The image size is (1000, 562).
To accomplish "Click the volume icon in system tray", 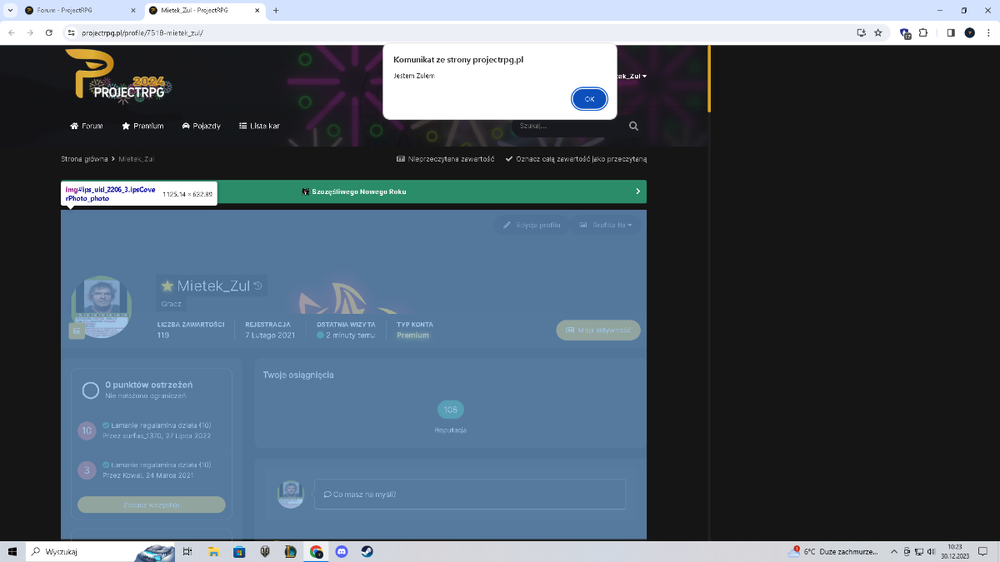I will (x=930, y=552).
